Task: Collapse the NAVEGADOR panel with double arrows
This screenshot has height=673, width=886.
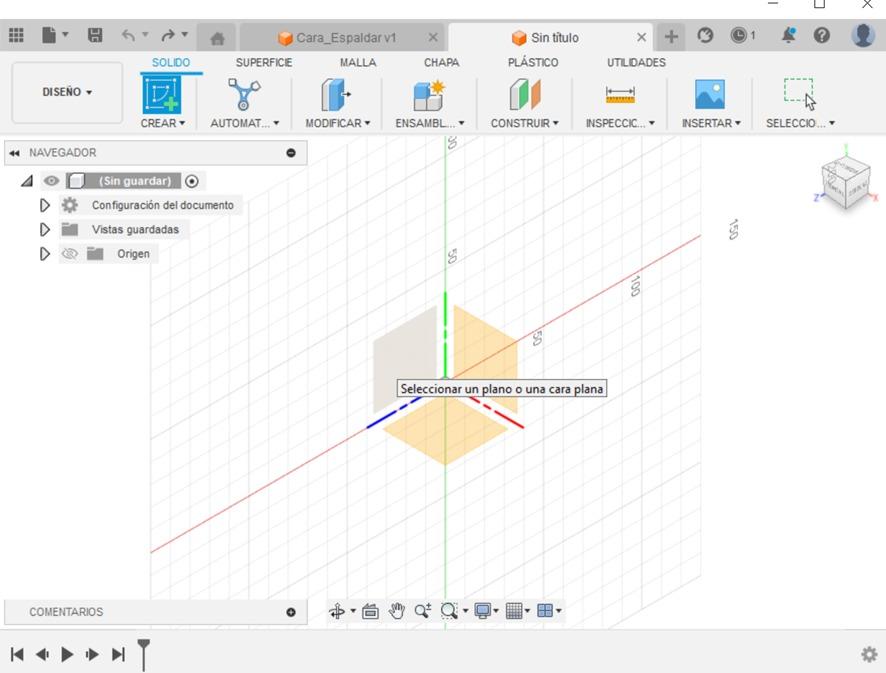Action: point(15,153)
